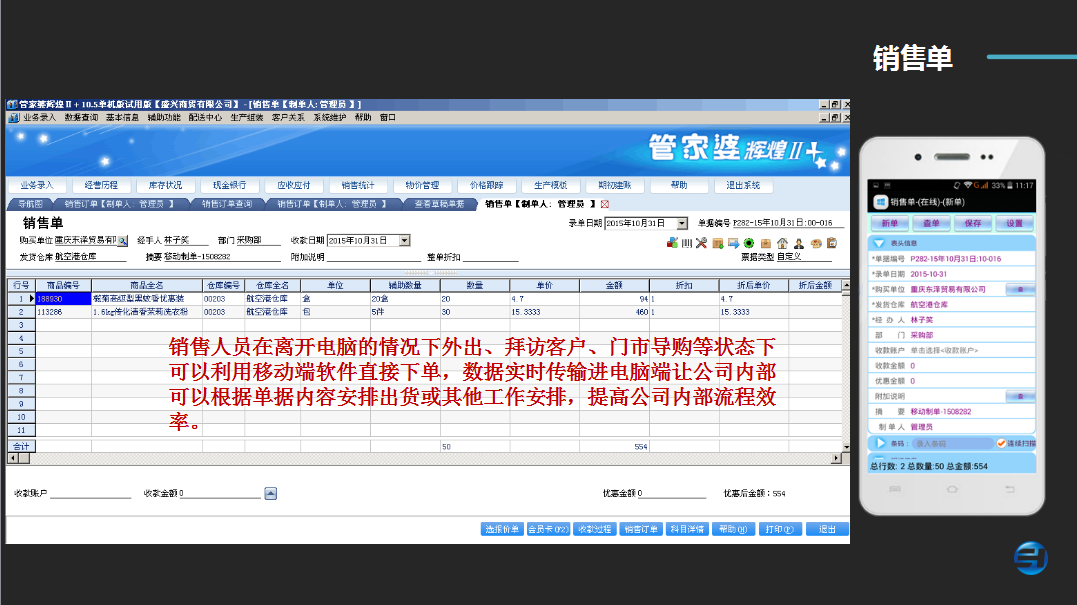Click the green circular icon in toolbar
Image resolution: width=1077 pixels, height=605 pixels.
click(x=749, y=243)
